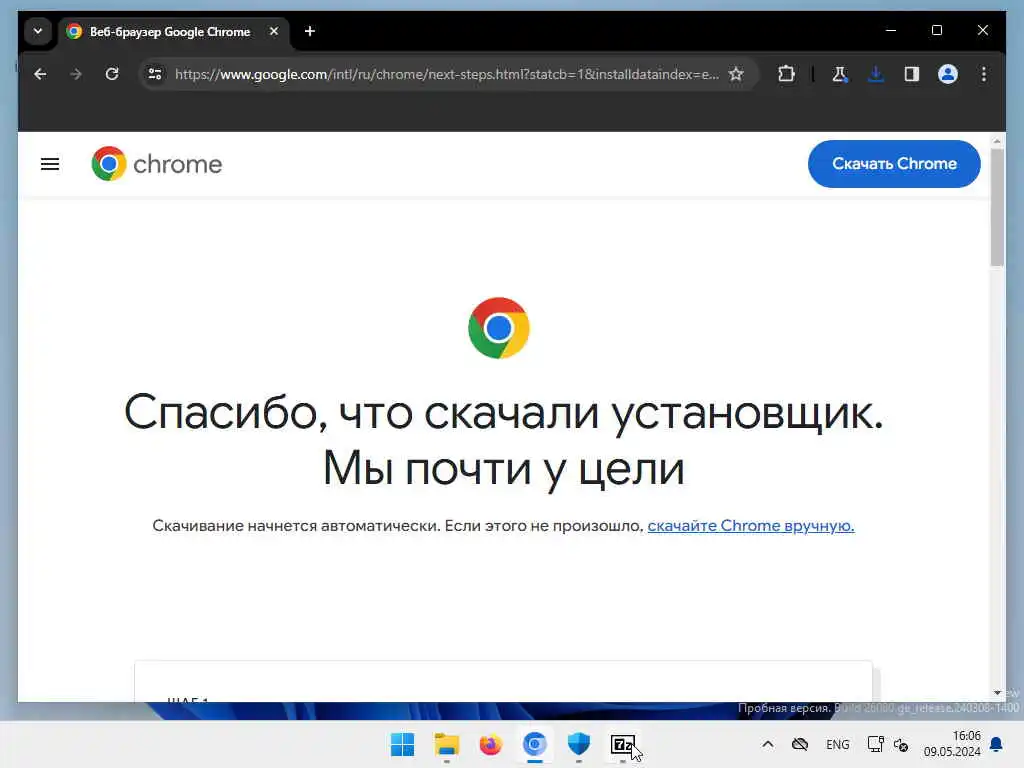This screenshot has width=1024, height=768.
Task: Close the Веб-браузер Google Chrome tab
Action: pos(274,31)
